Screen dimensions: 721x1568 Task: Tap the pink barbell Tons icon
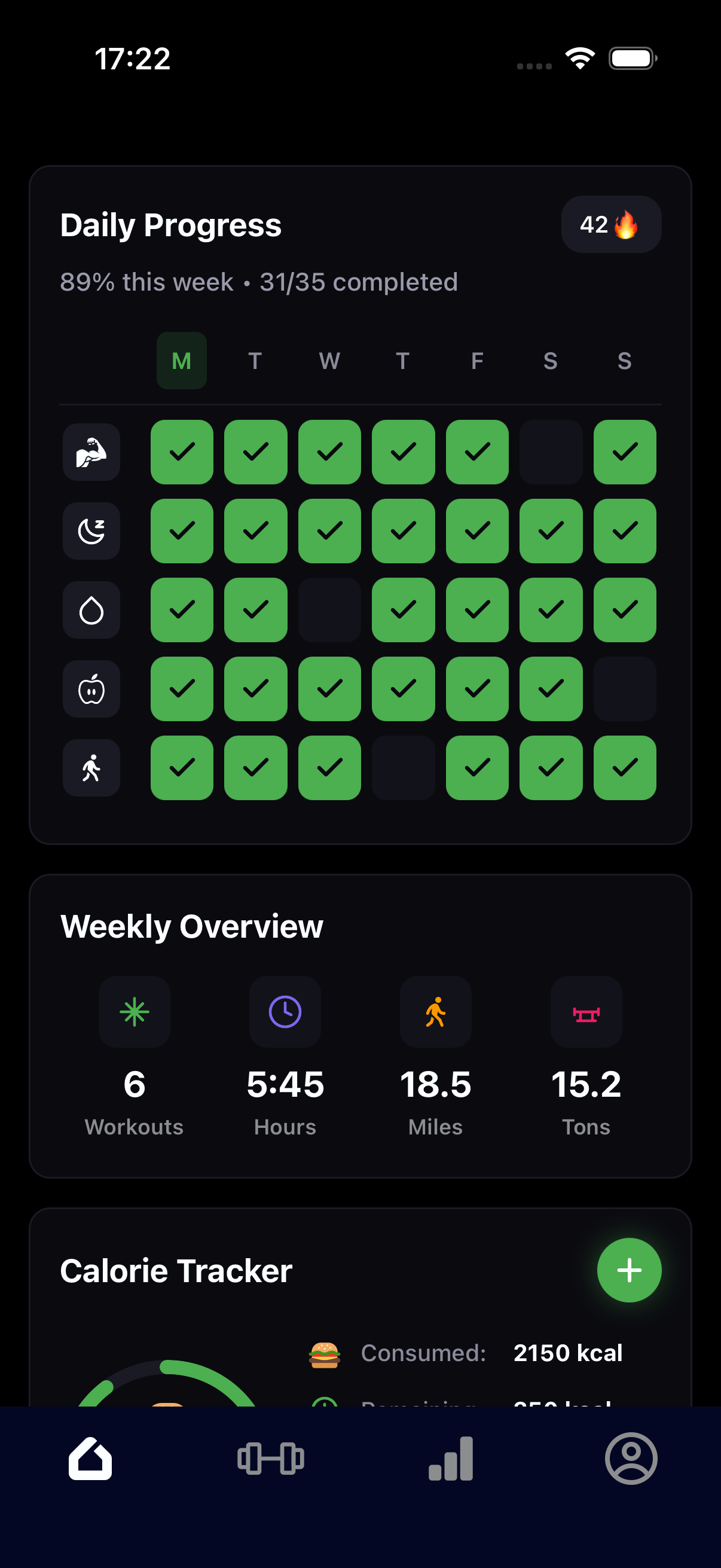pyautogui.click(x=586, y=1012)
